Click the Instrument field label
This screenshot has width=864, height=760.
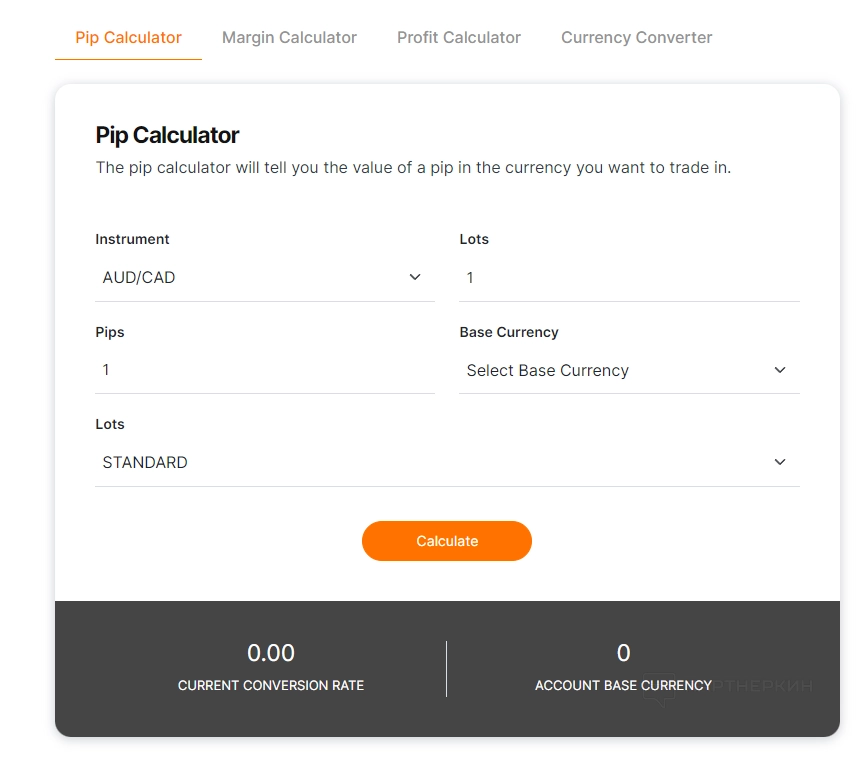point(132,239)
